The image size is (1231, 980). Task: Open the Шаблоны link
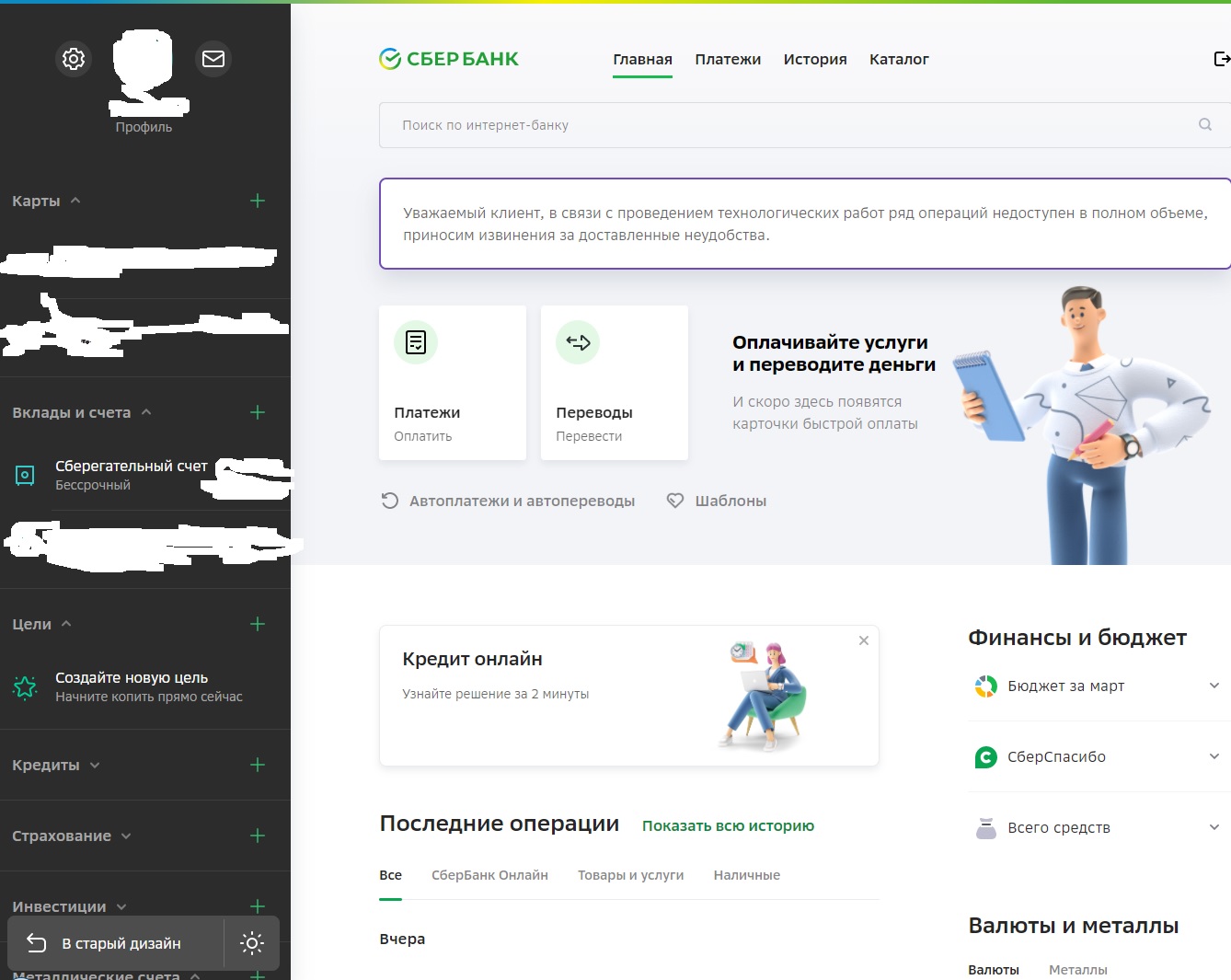[x=731, y=501]
